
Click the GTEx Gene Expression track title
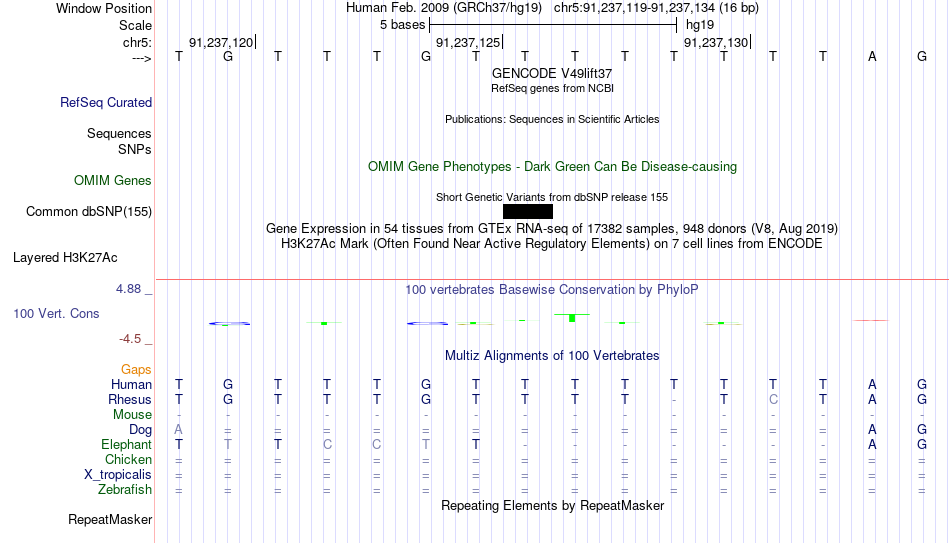pos(552,228)
